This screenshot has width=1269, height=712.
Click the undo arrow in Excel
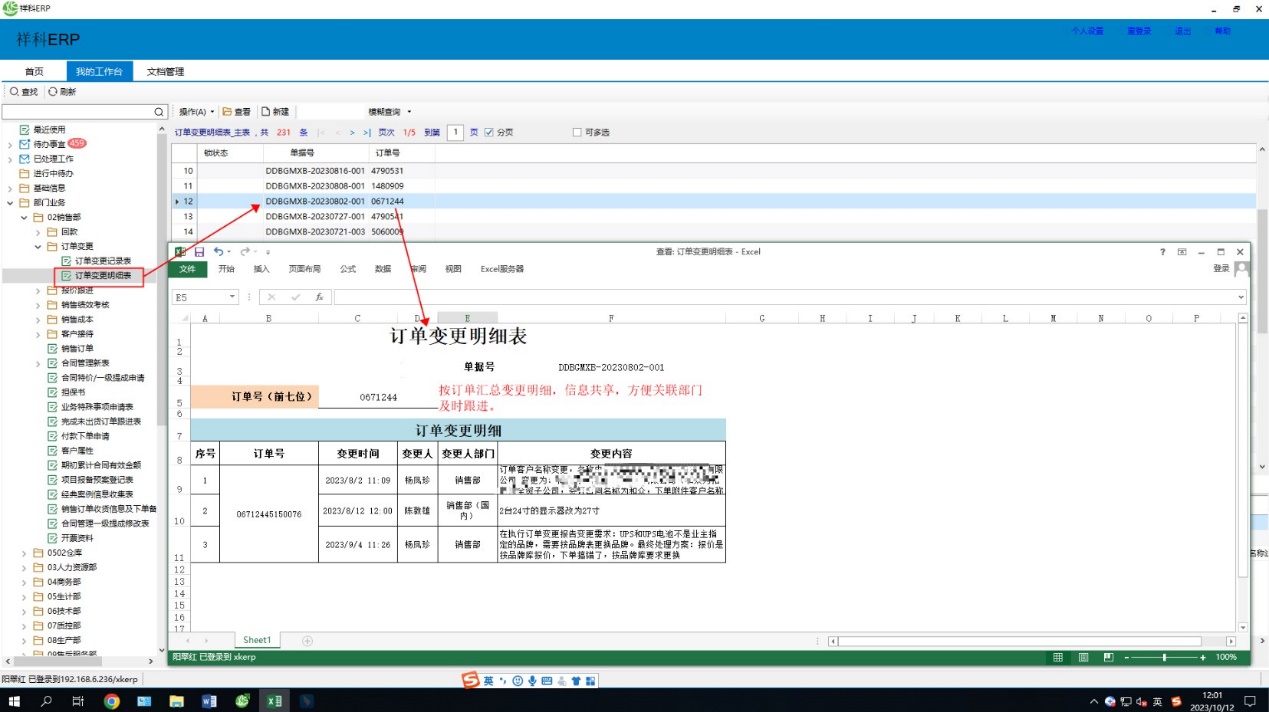pyautogui.click(x=219, y=252)
